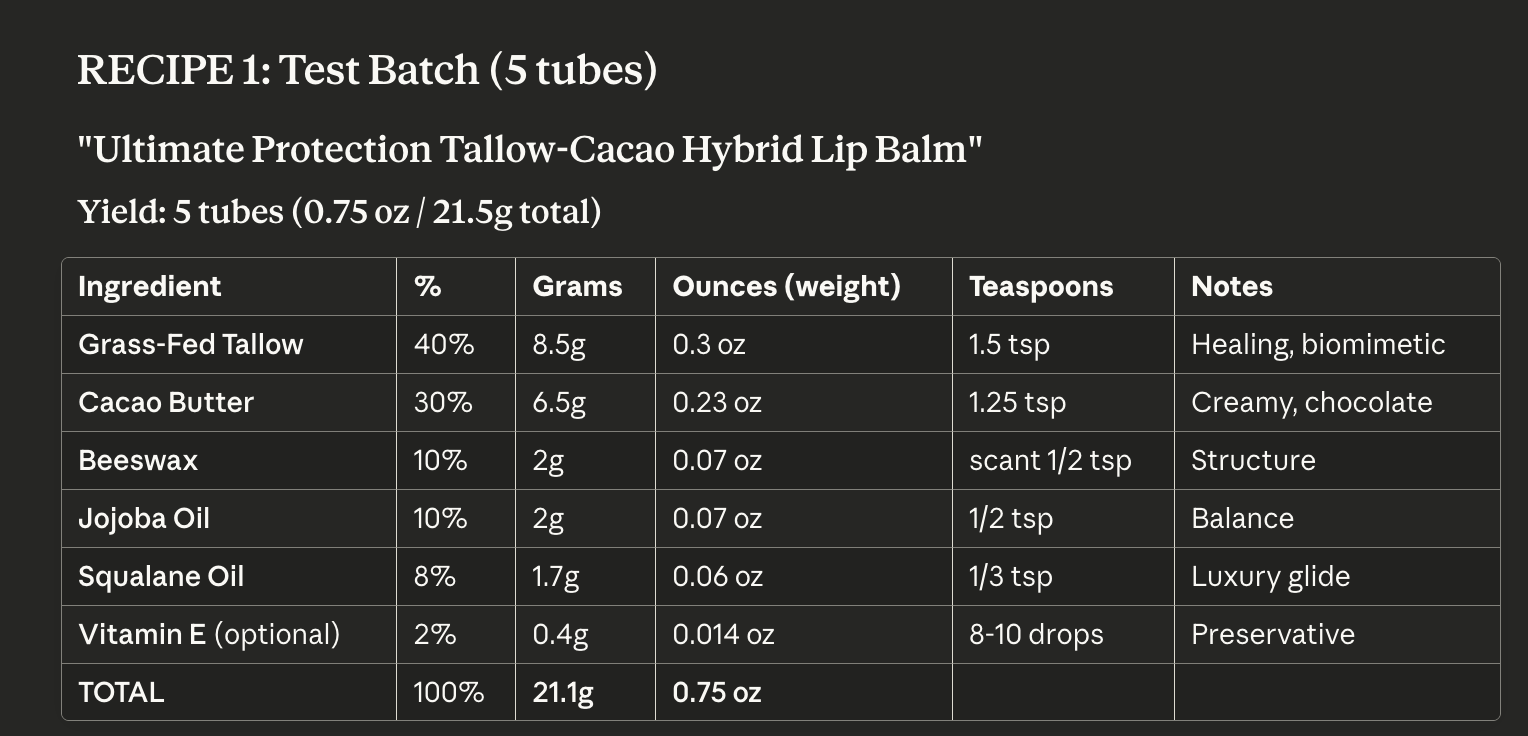
Task: Click the RECIPE 1: Test Batch heading
Action: [x=367, y=70]
